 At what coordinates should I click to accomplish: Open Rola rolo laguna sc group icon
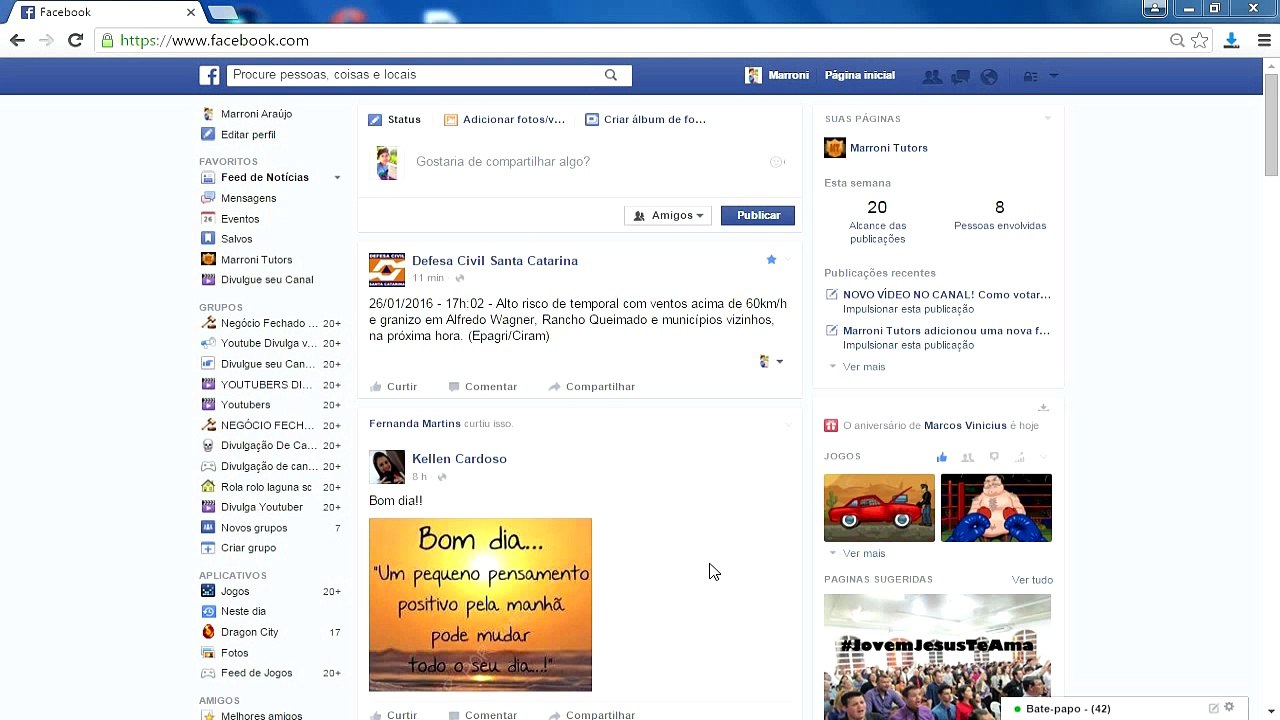point(208,487)
